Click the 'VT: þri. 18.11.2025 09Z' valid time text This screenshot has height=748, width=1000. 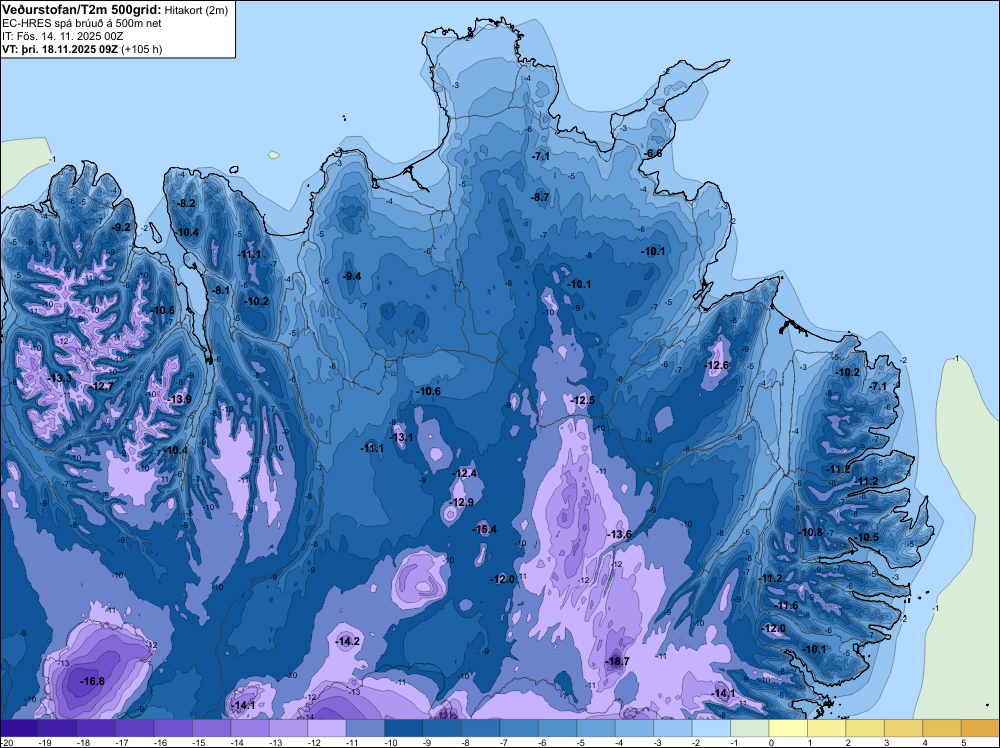[60, 49]
